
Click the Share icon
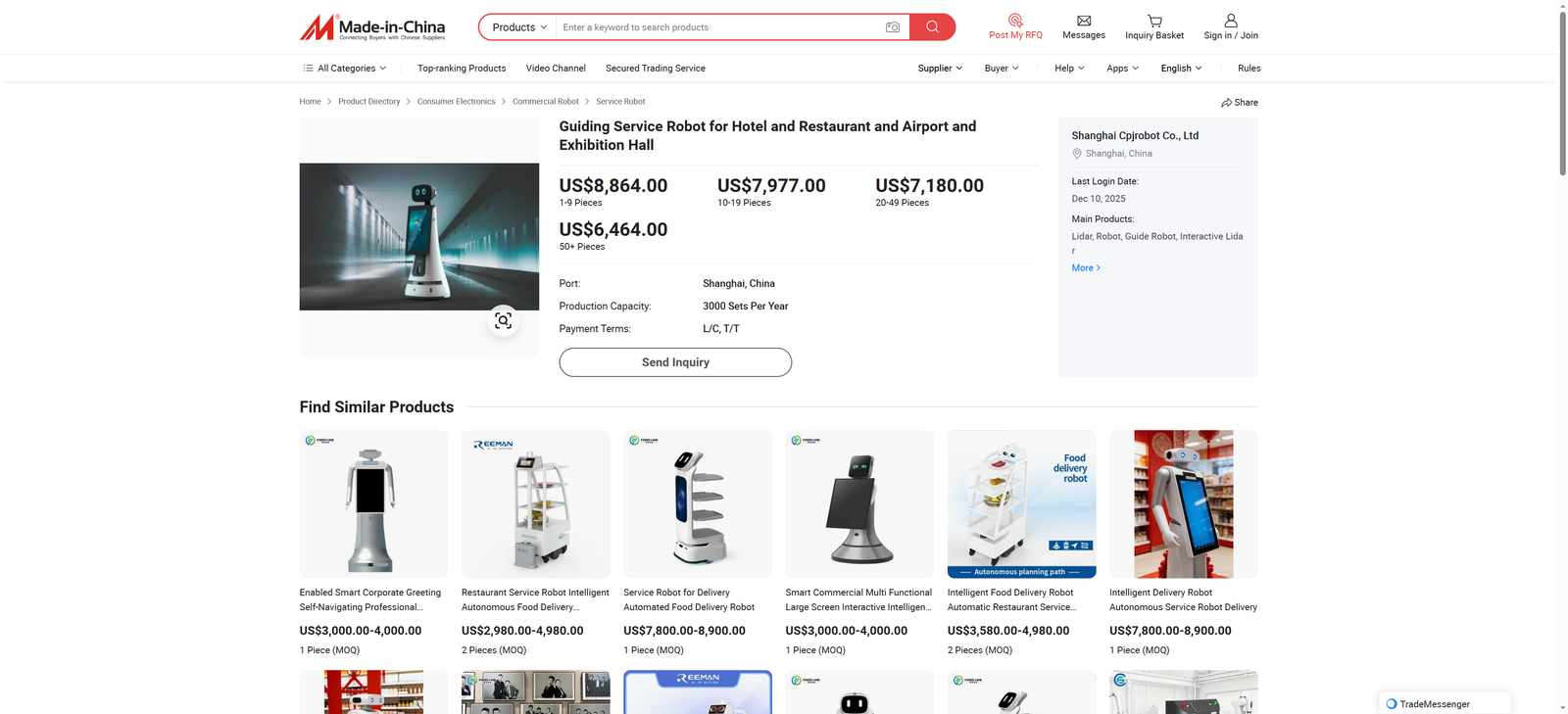click(1227, 103)
